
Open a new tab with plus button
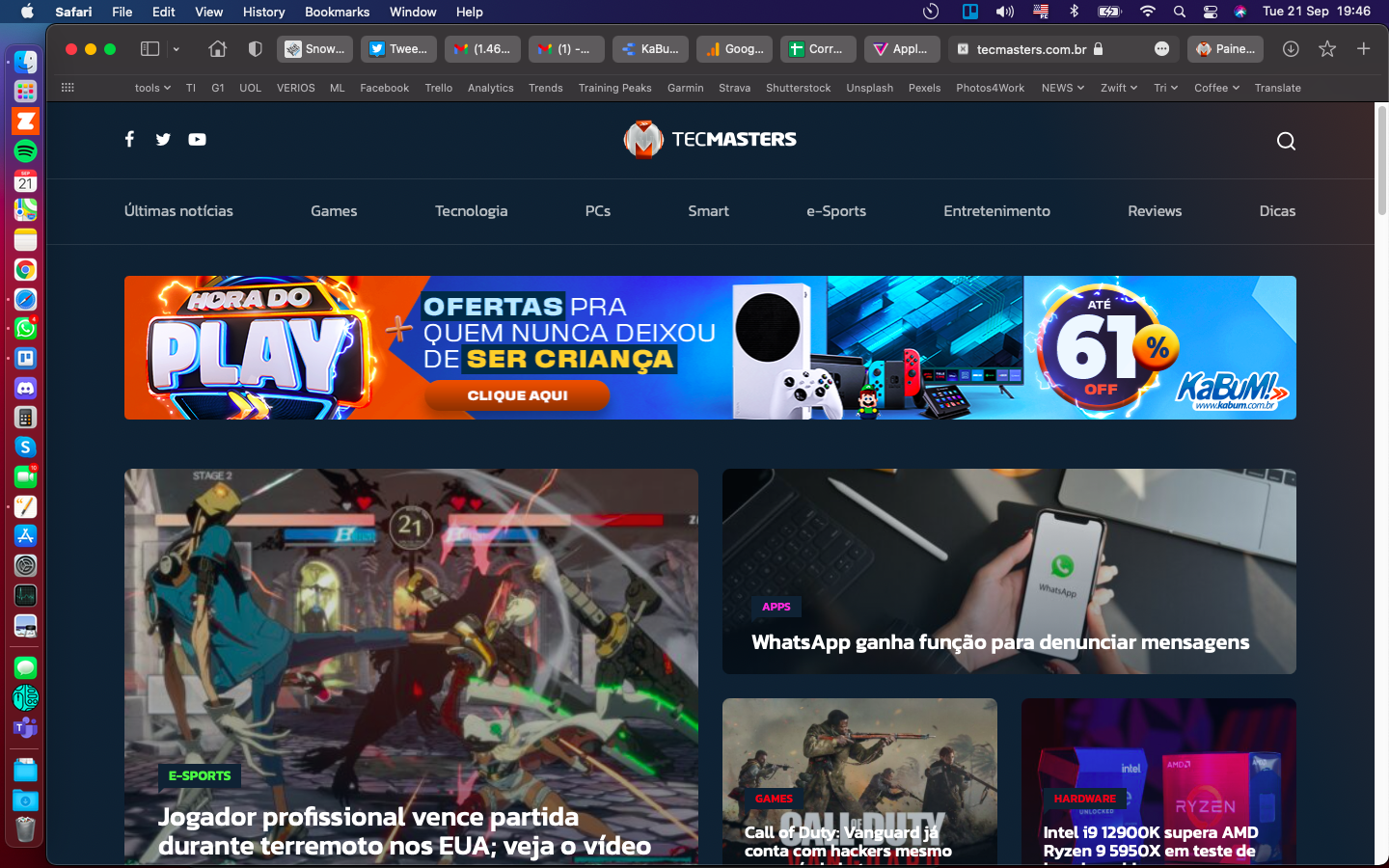(1363, 48)
